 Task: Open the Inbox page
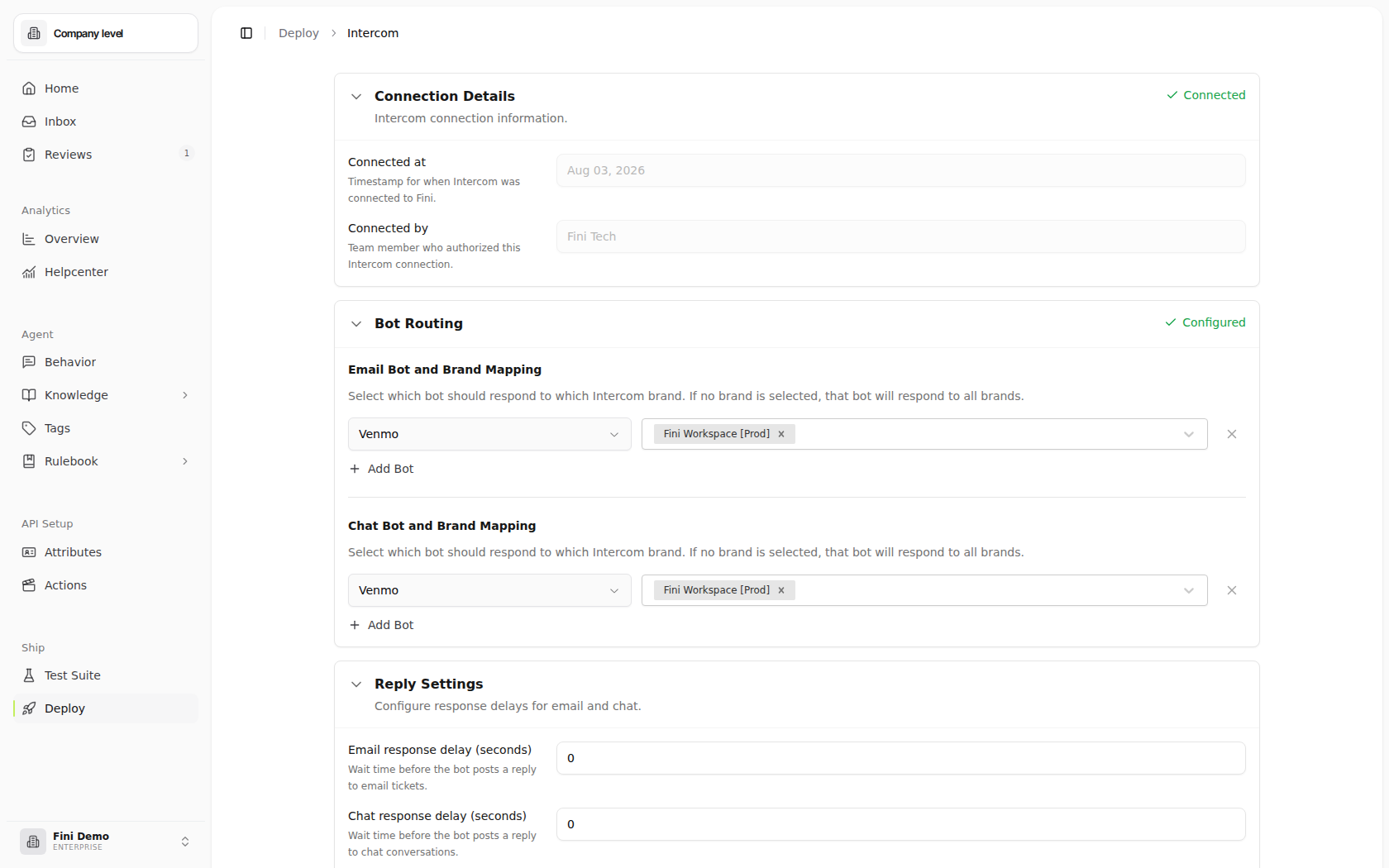point(106,122)
